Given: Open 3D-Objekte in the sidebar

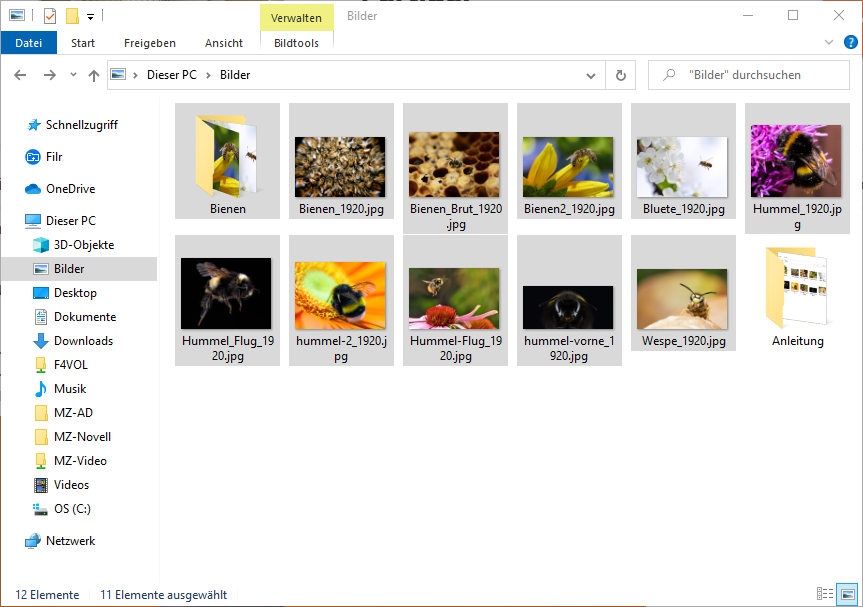Looking at the screenshot, I should click(x=73, y=245).
